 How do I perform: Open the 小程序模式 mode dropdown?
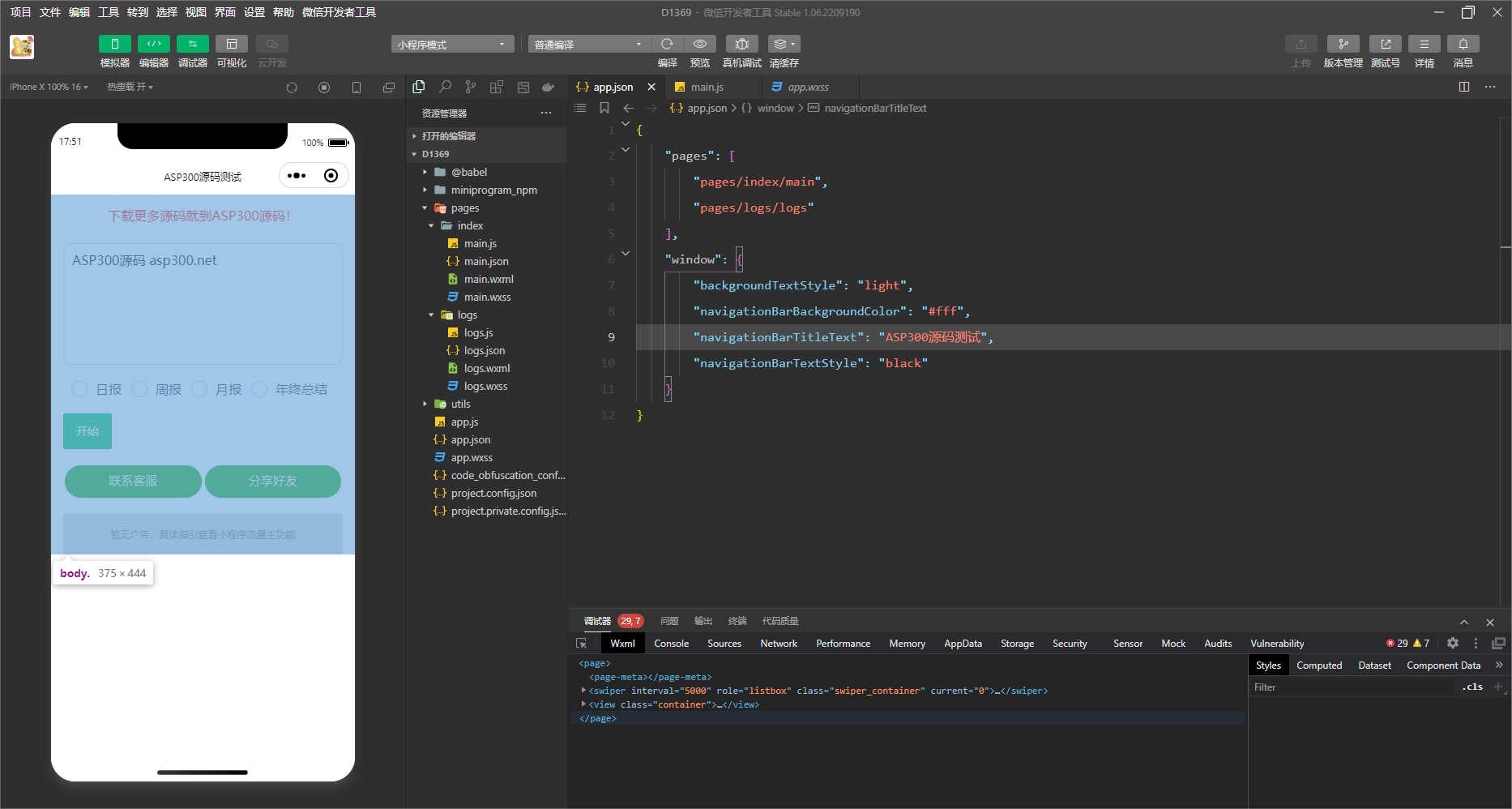tap(452, 44)
